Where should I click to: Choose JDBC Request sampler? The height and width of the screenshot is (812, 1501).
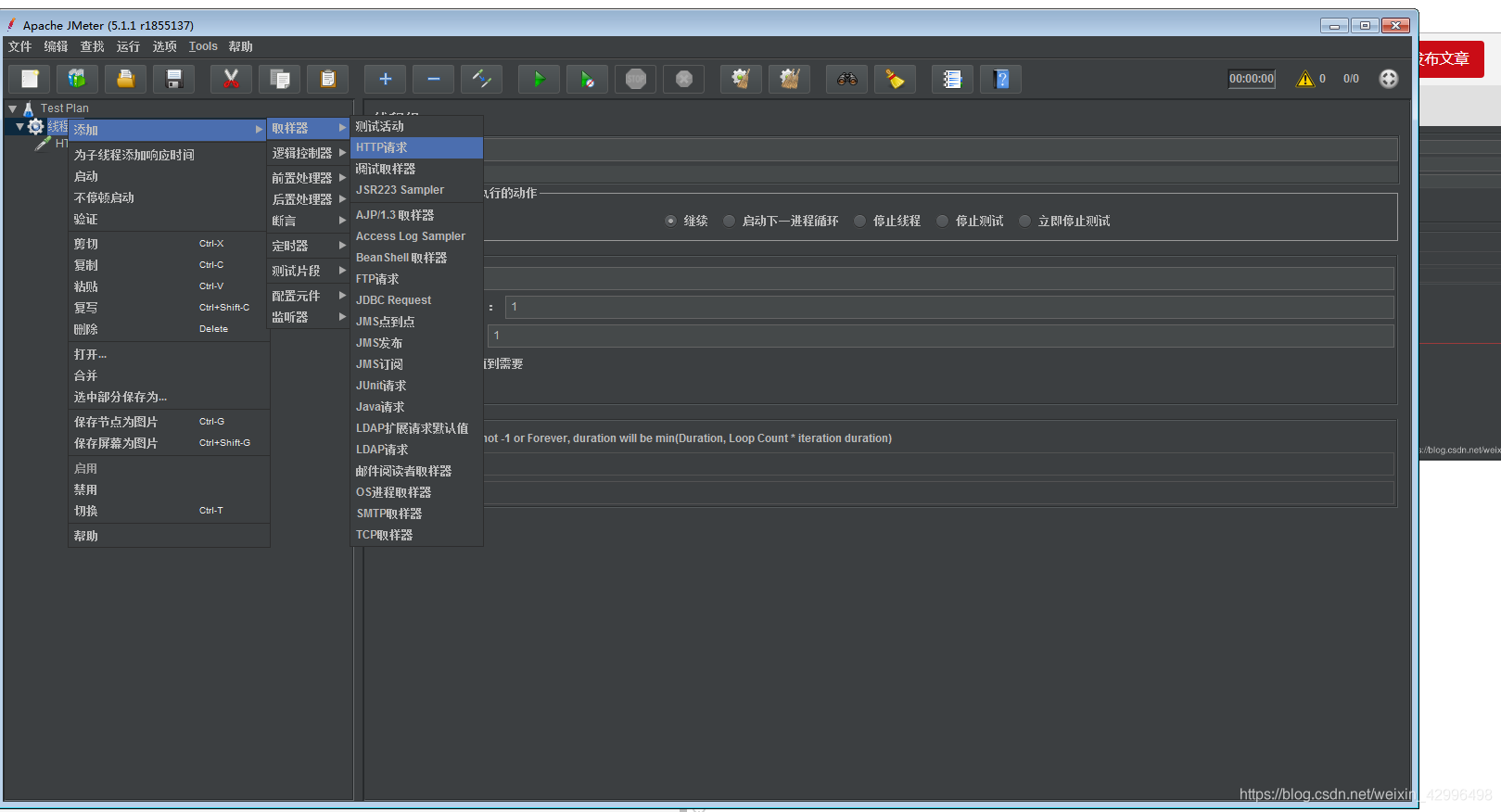click(x=416, y=300)
